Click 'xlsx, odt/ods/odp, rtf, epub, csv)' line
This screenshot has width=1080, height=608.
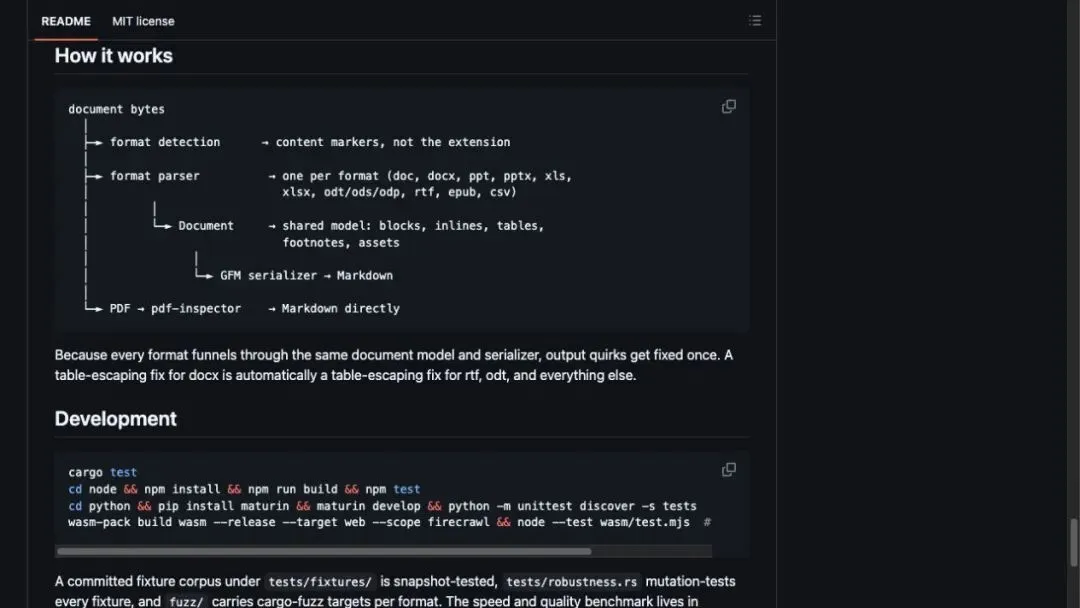coord(399,192)
